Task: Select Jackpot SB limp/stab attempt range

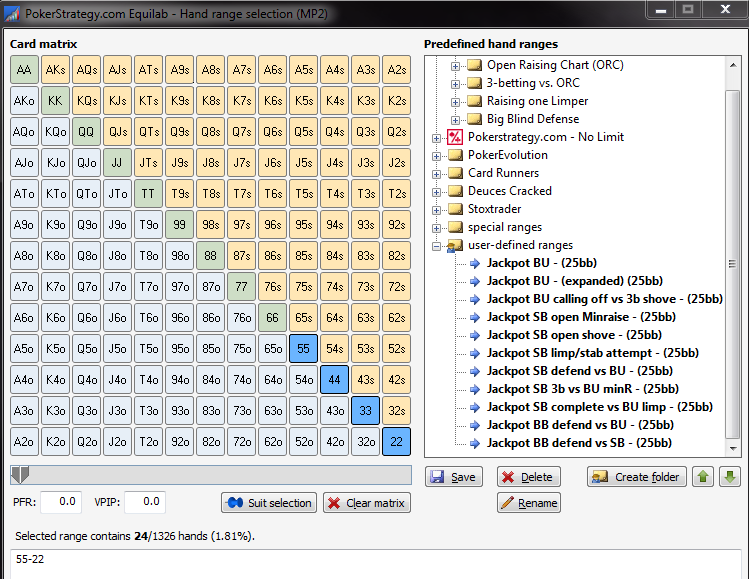Action: click(593, 353)
